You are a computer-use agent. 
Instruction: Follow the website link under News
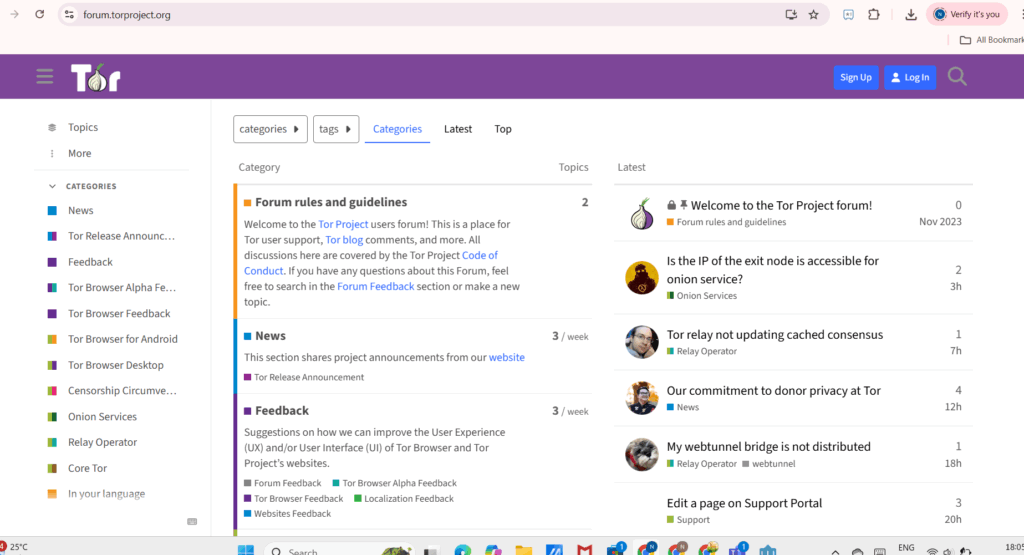507,357
